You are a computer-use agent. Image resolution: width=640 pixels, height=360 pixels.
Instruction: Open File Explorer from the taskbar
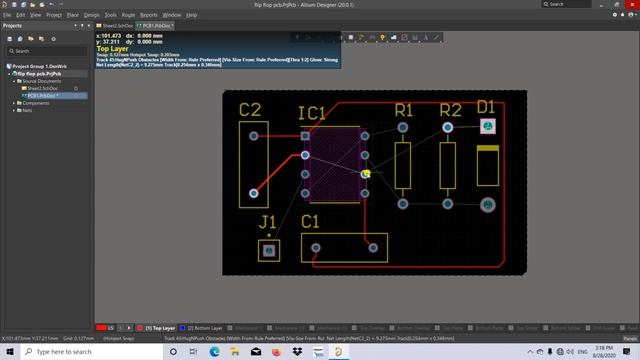(x=235, y=351)
